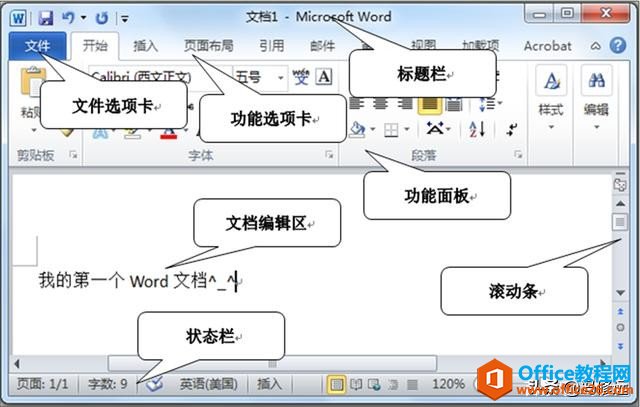Click the 120% zoom level
This screenshot has width=640, height=407.
(448, 384)
